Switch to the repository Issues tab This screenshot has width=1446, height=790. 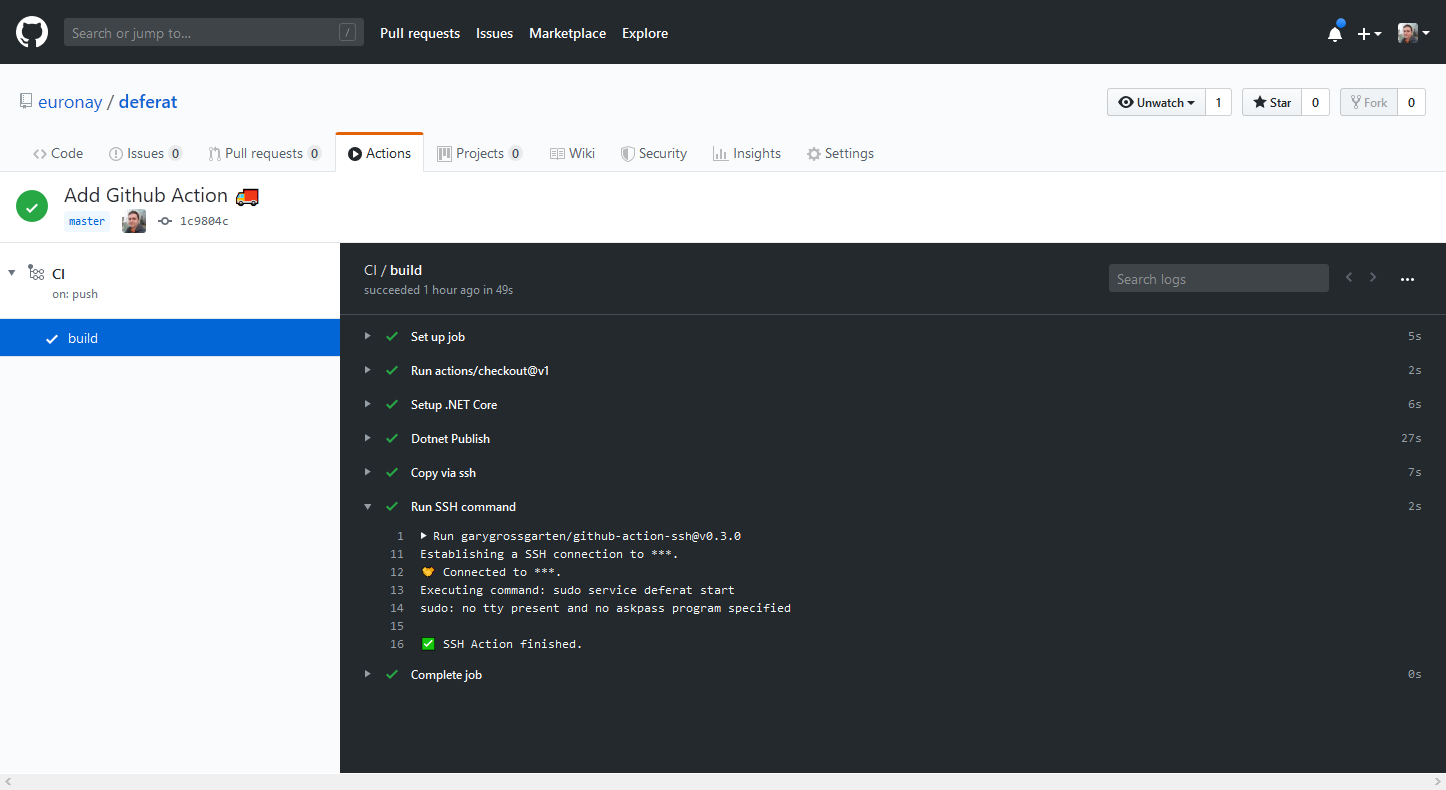[x=145, y=153]
